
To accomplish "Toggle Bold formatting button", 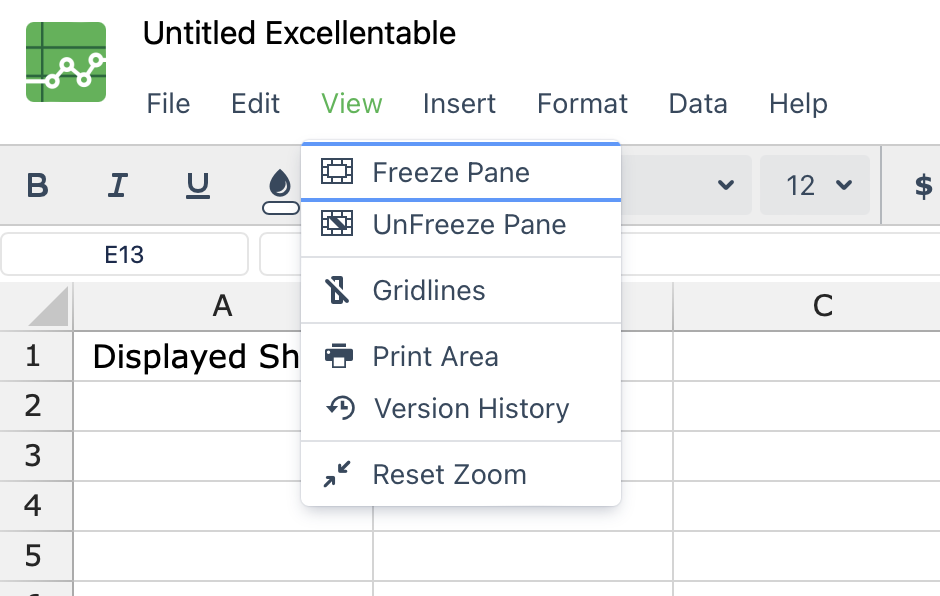I will coord(37,185).
